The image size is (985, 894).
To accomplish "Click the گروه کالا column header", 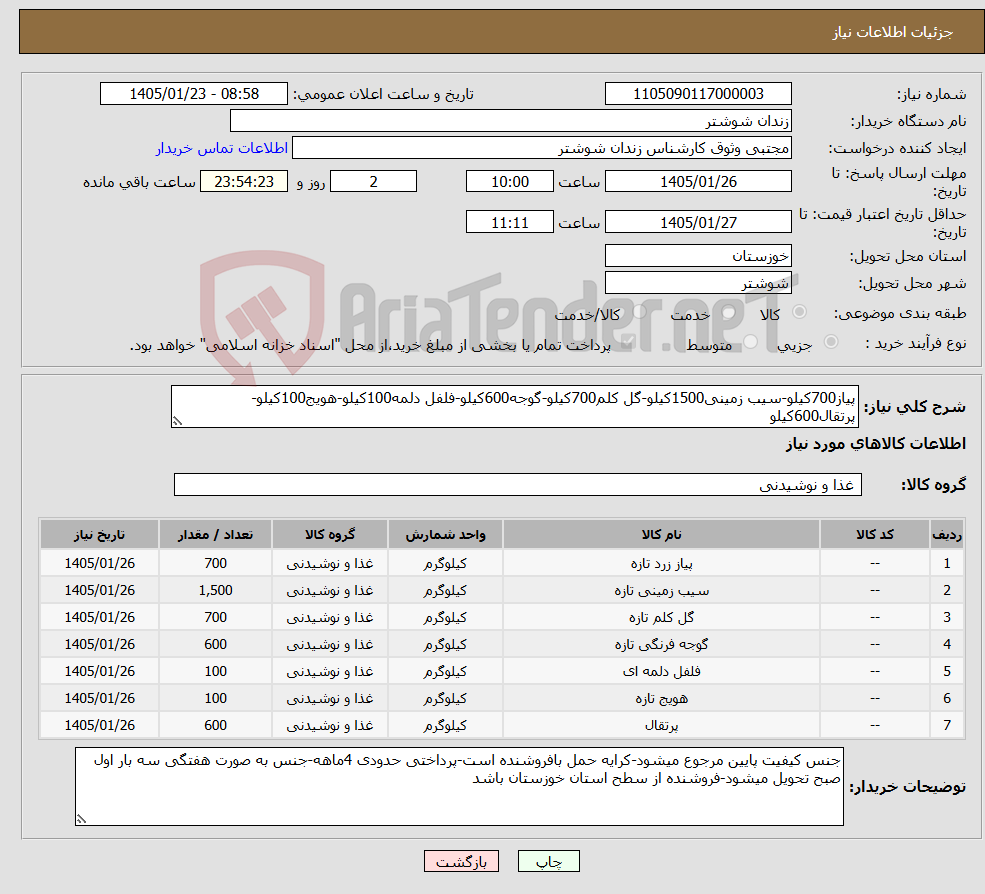I will pos(330,535).
